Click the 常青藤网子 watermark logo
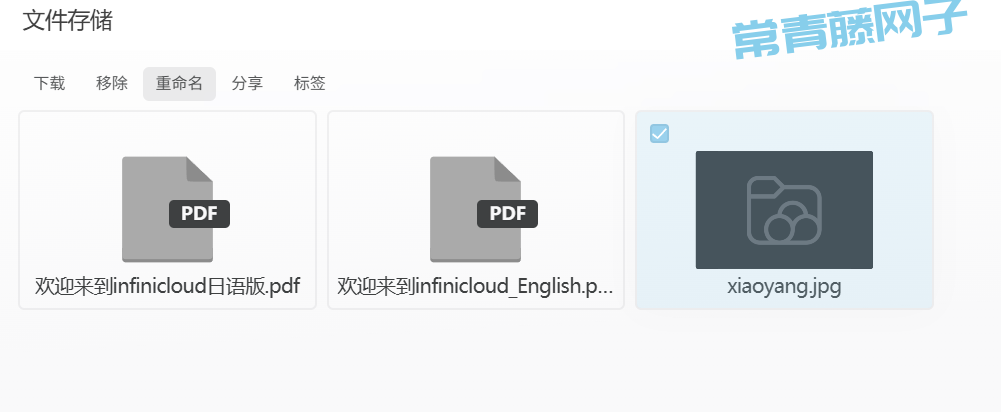Screen dimensions: 1001x412 pyautogui.click(x=850, y=30)
